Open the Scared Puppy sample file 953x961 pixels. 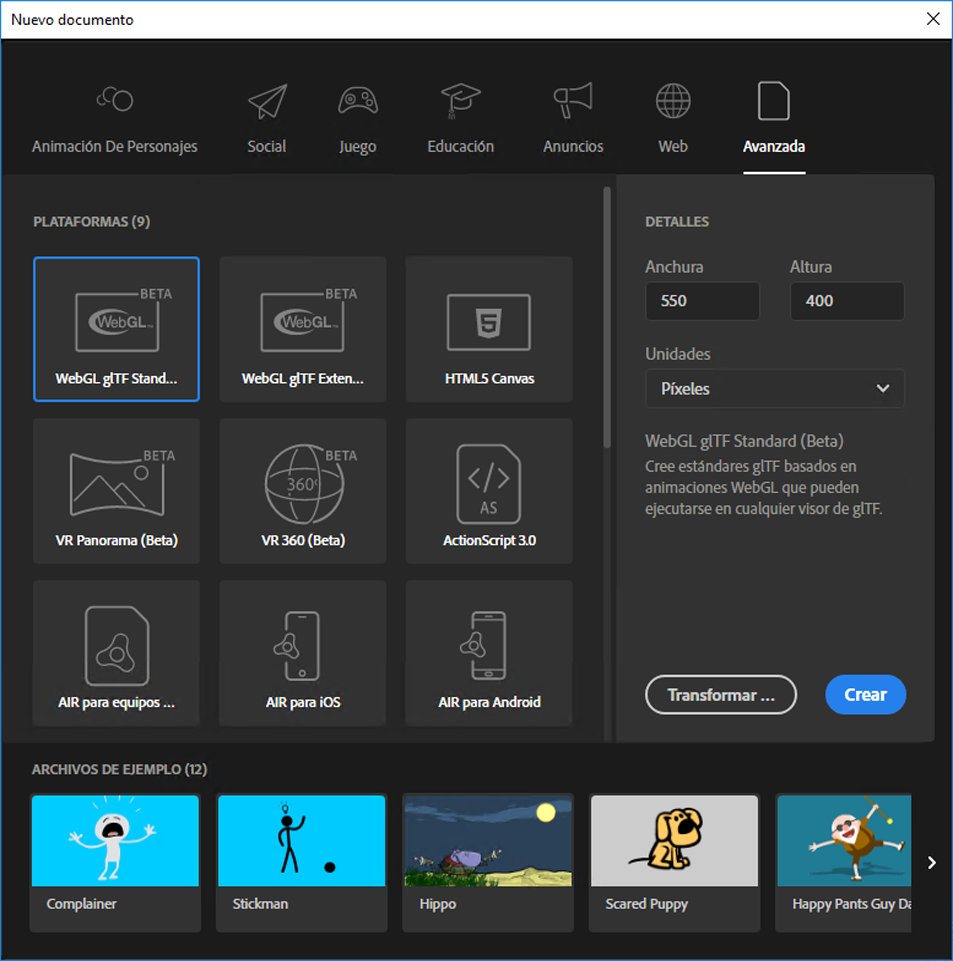(x=673, y=841)
